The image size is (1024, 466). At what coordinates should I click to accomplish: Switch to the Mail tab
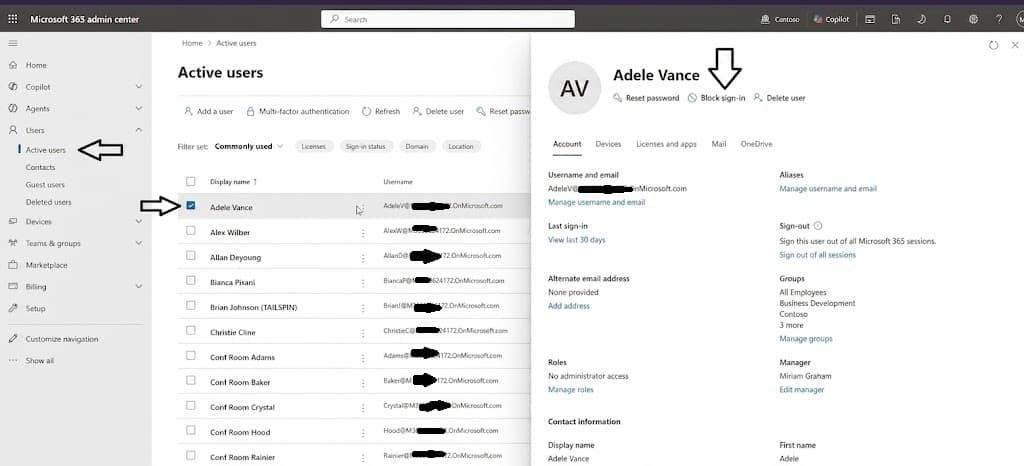coord(718,144)
